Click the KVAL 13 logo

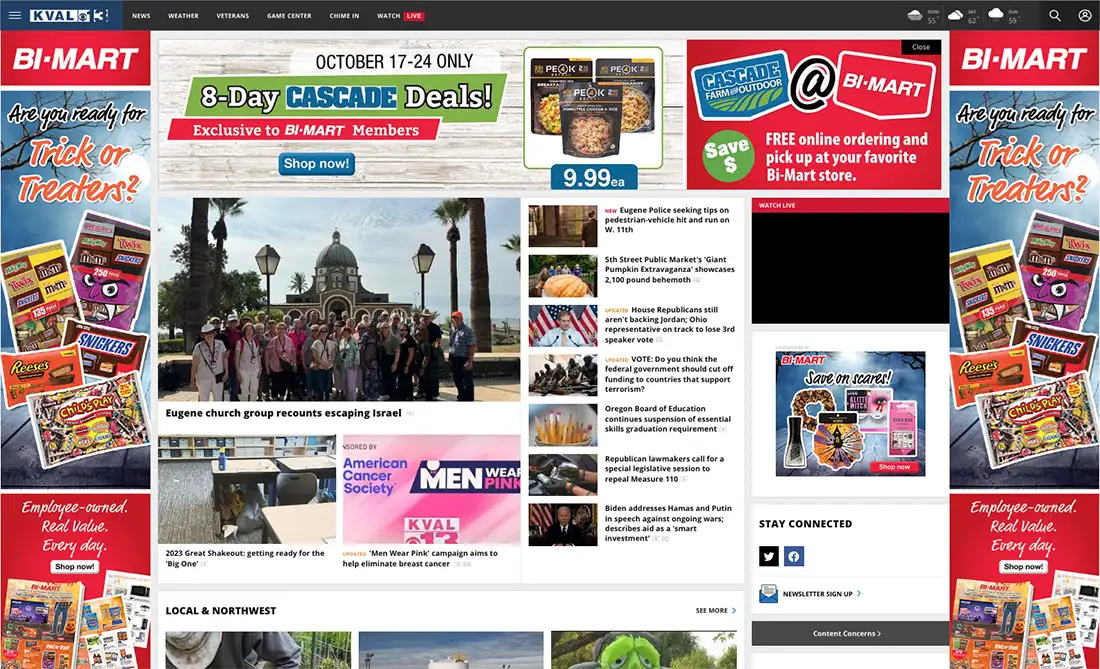click(x=69, y=15)
